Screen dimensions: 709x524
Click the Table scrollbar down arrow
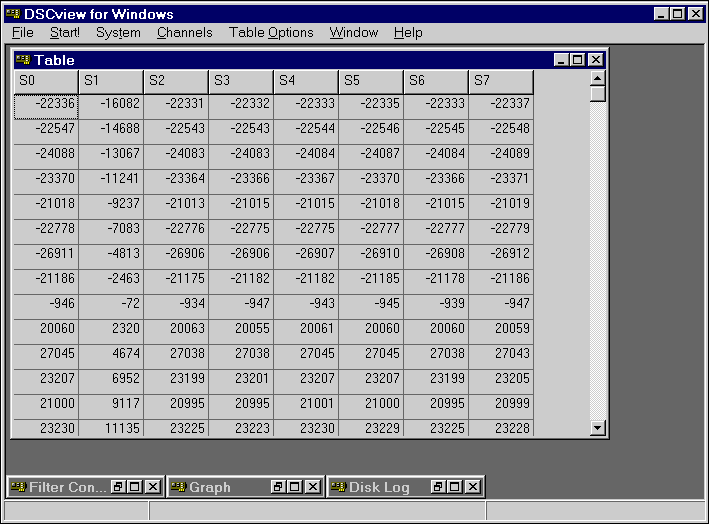click(x=598, y=428)
